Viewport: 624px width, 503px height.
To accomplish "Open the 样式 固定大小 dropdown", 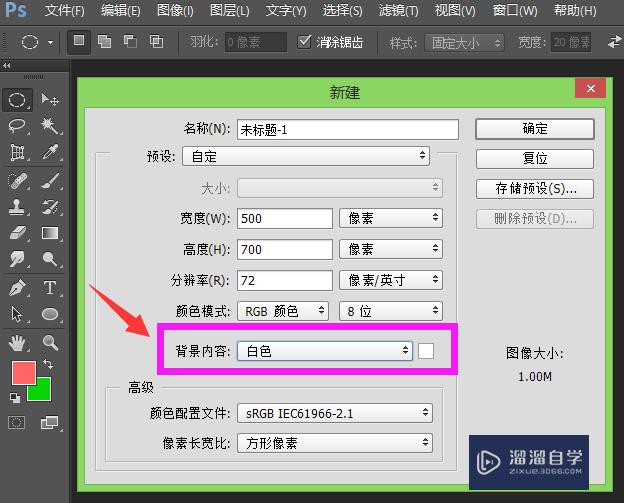I will 464,43.
